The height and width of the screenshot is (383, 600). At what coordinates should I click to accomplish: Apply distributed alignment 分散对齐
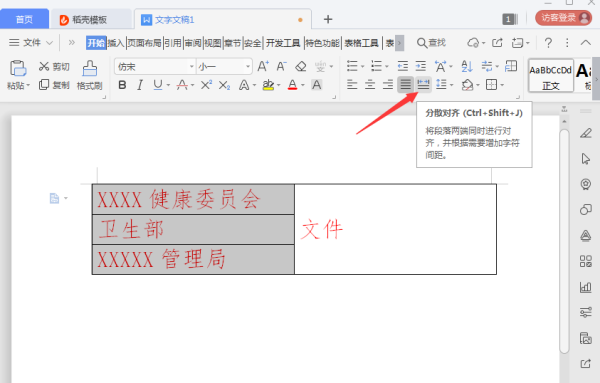[423, 85]
